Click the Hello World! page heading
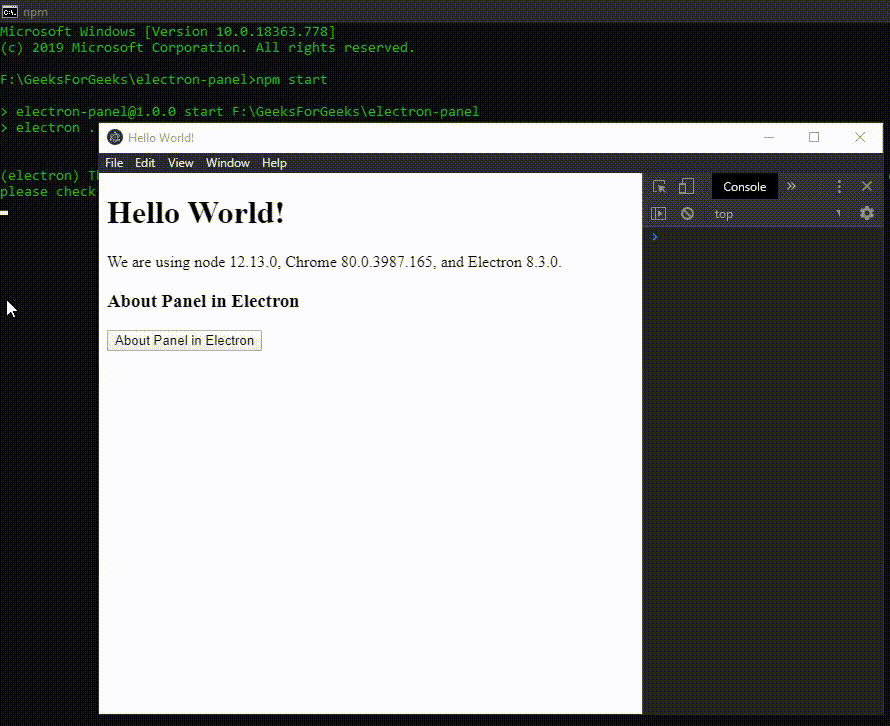This screenshot has height=726, width=890. pyautogui.click(x=196, y=213)
